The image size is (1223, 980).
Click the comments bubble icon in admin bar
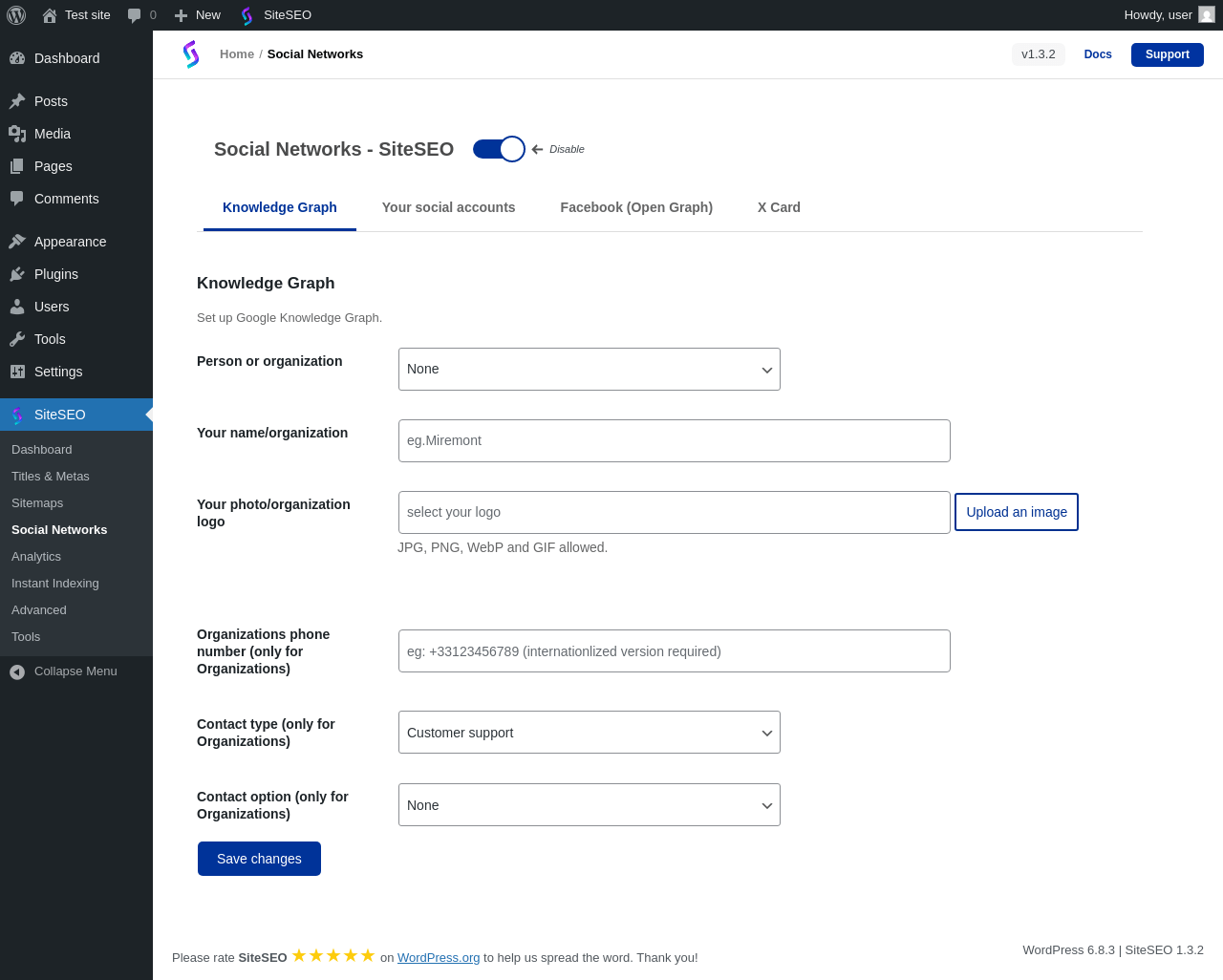coord(135,15)
